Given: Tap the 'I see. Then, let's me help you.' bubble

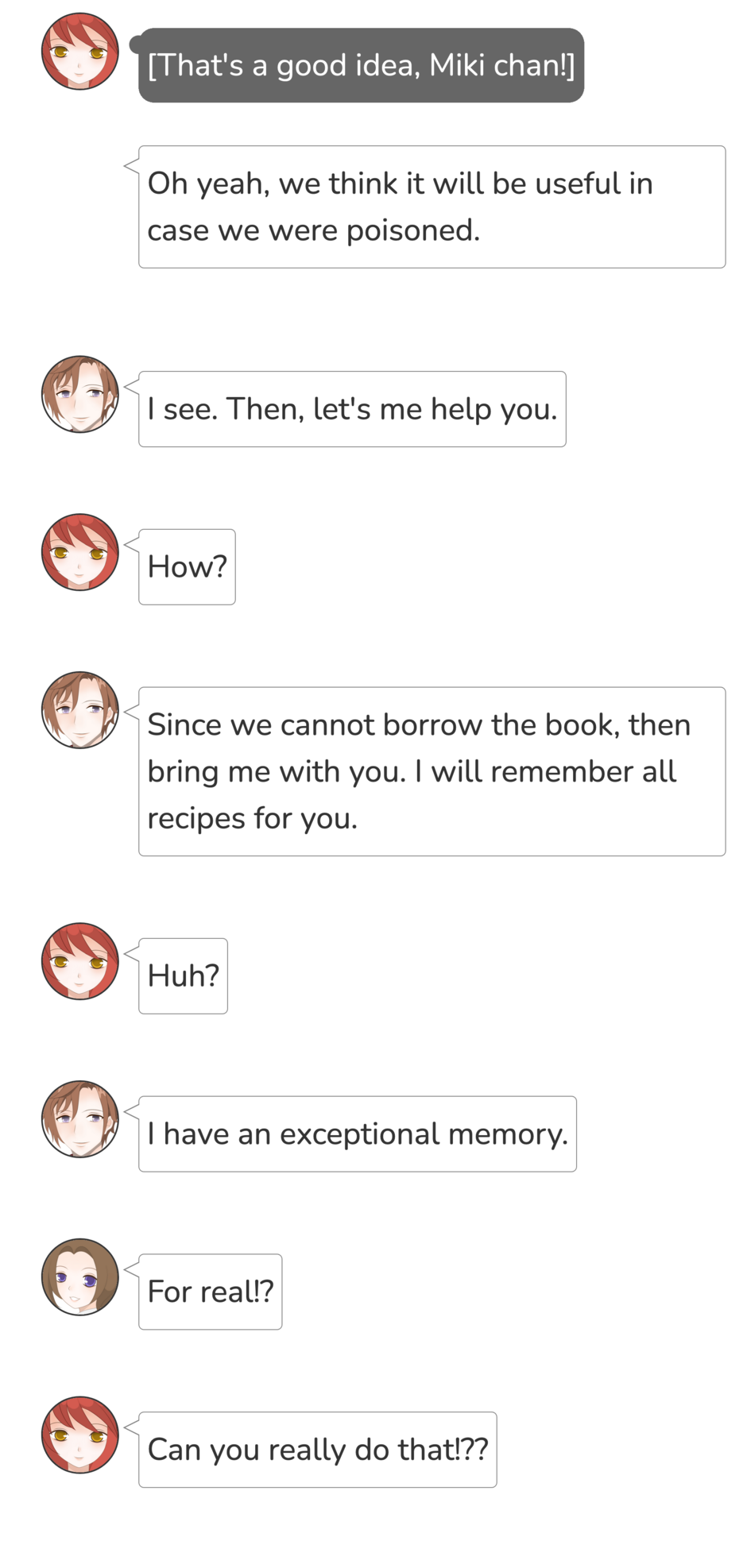Looking at the screenshot, I should [352, 409].
